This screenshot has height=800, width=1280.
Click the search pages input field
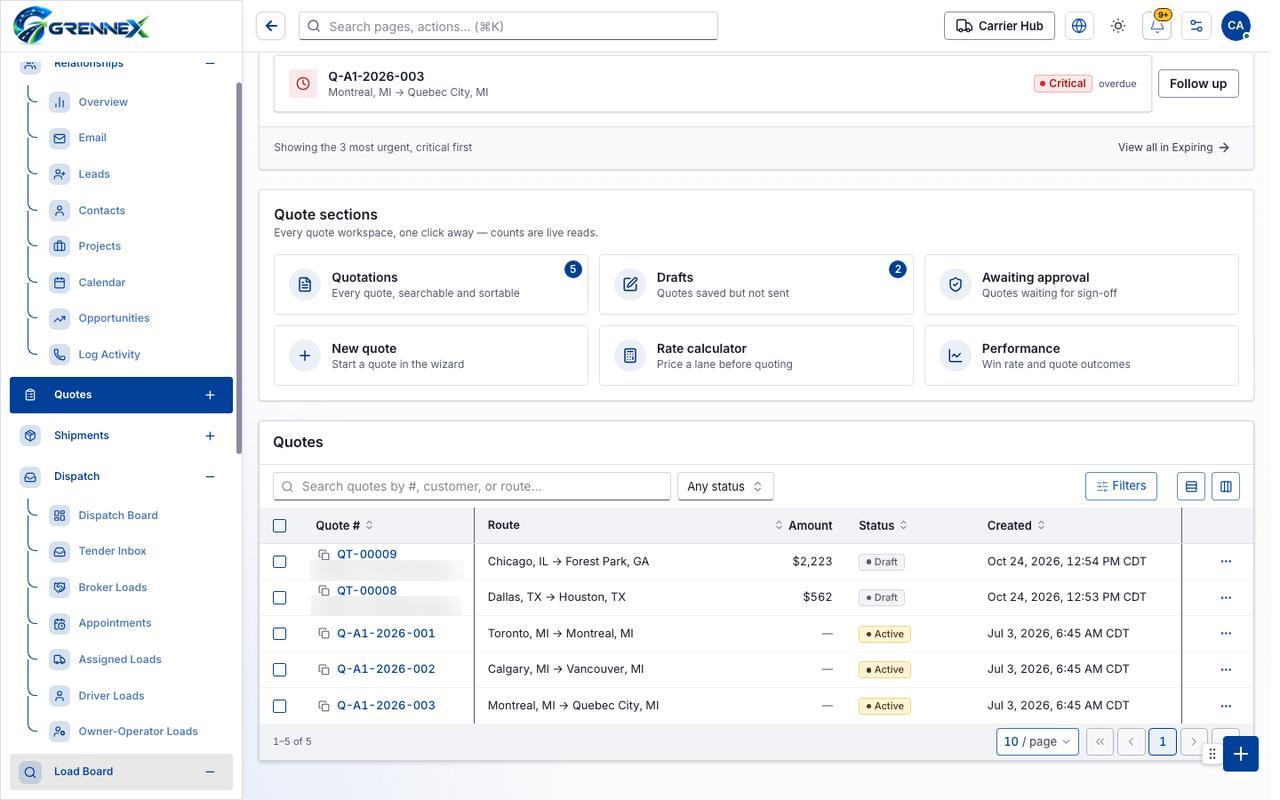point(508,26)
